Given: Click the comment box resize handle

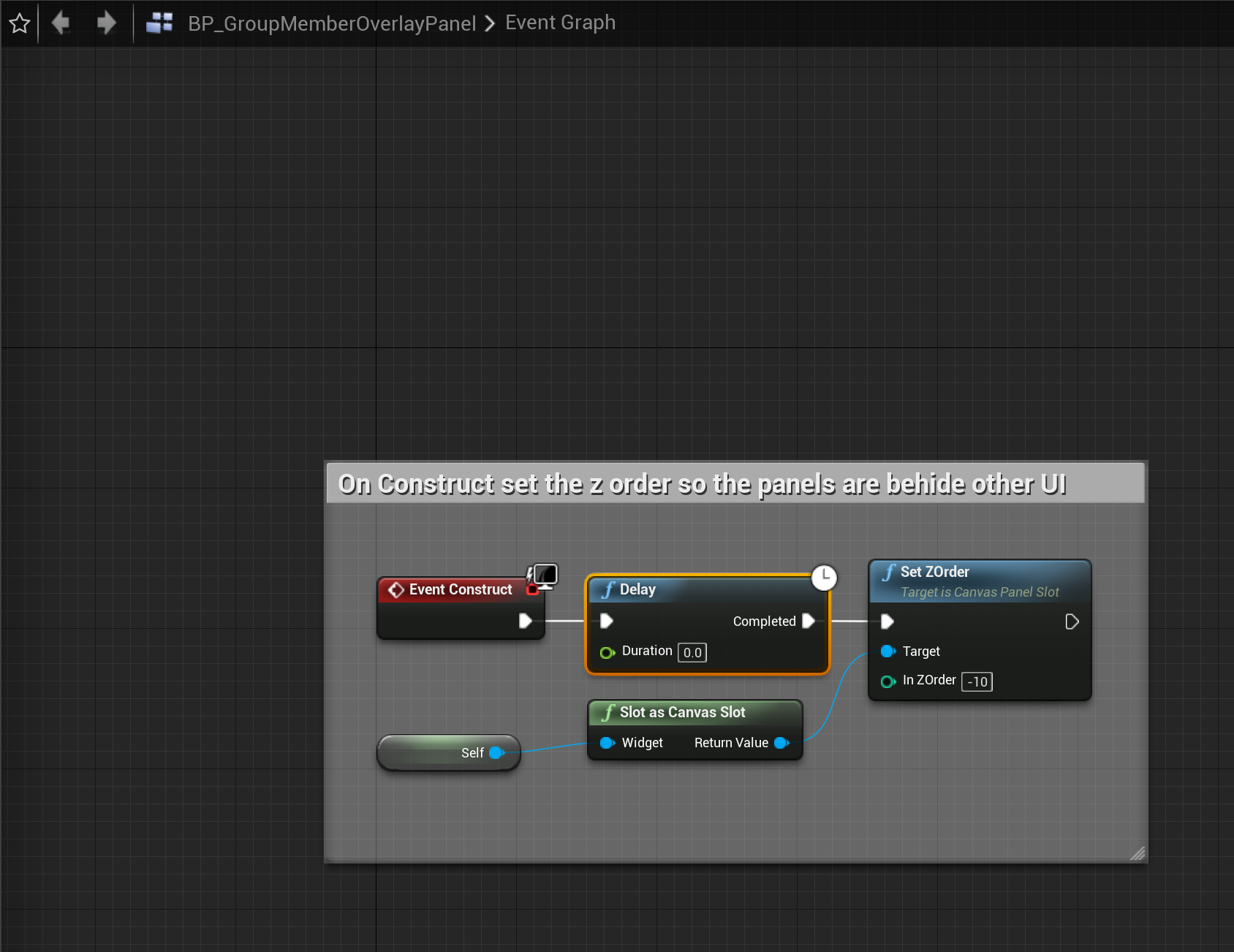Looking at the screenshot, I should 1138,853.
